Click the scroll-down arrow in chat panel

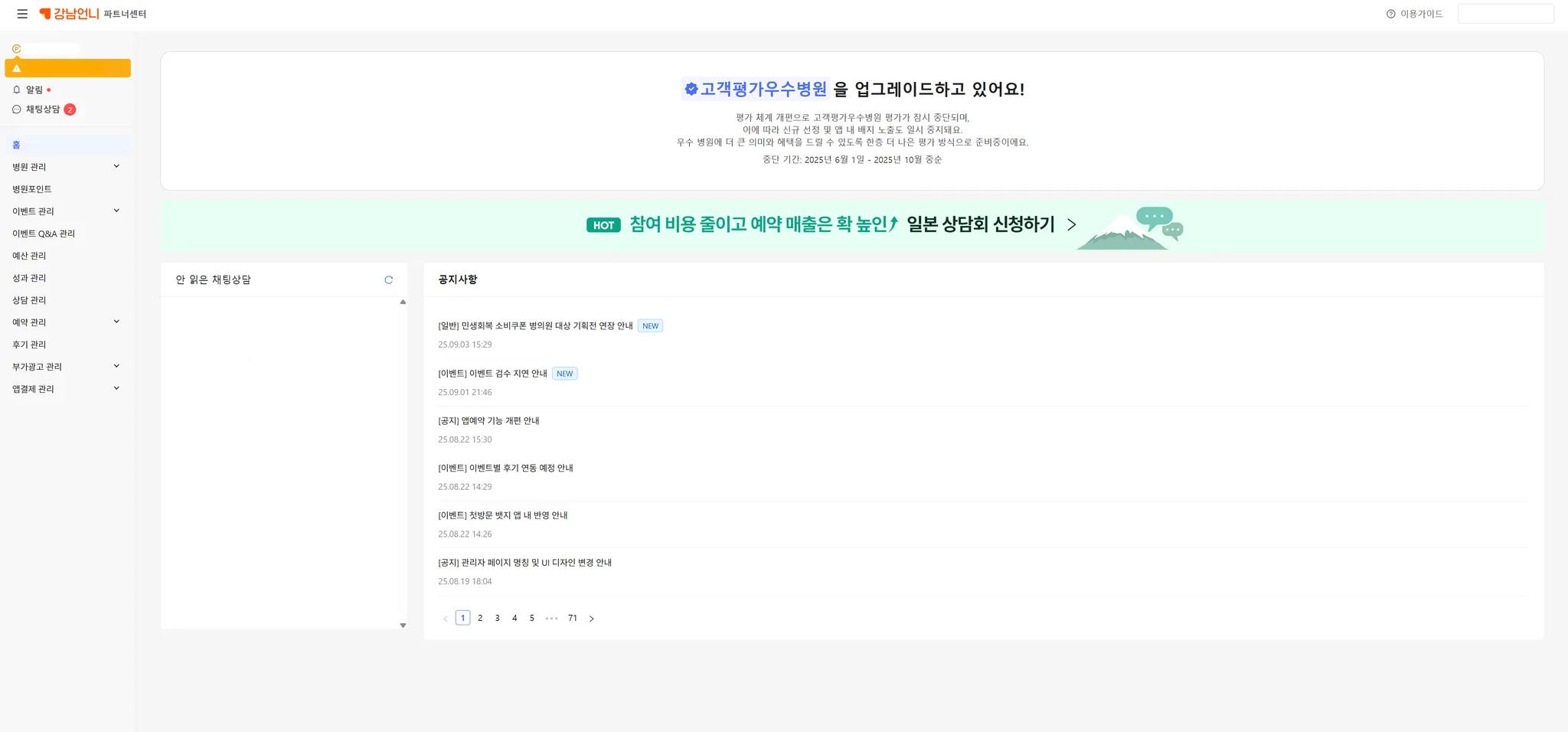coord(403,626)
